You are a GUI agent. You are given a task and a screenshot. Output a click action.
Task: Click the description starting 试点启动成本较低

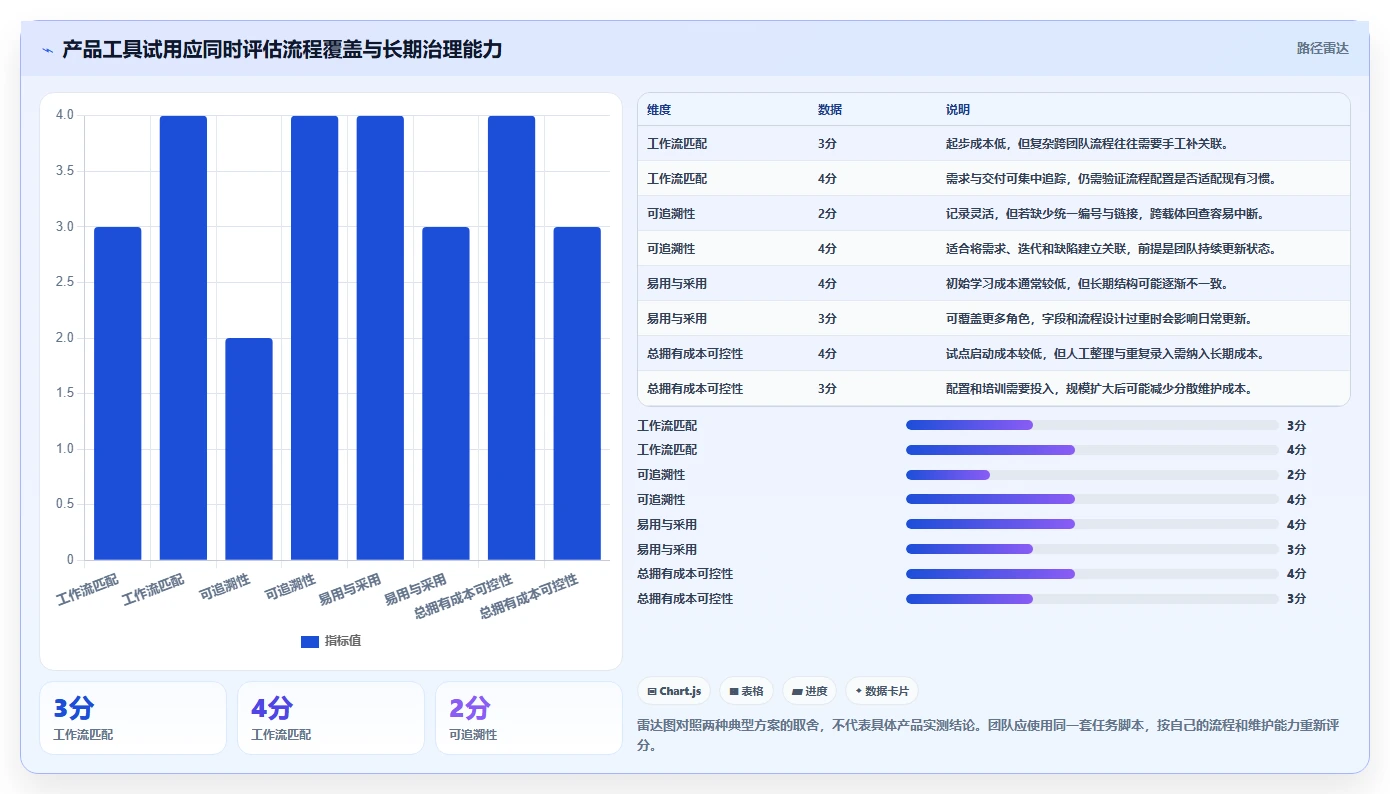(1104, 354)
